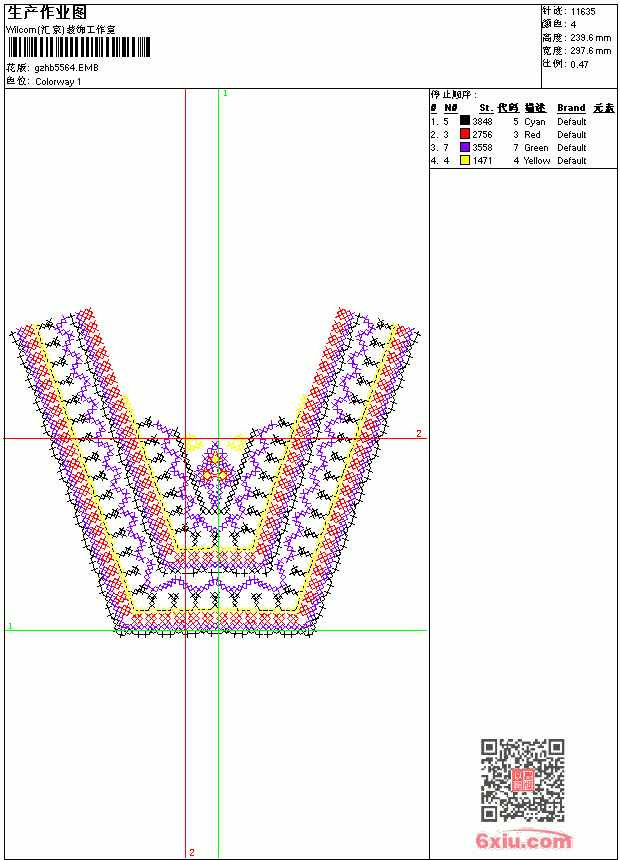Click the black color swatch for stitch 3848
This screenshot has height=860, width=620.
coord(465,121)
